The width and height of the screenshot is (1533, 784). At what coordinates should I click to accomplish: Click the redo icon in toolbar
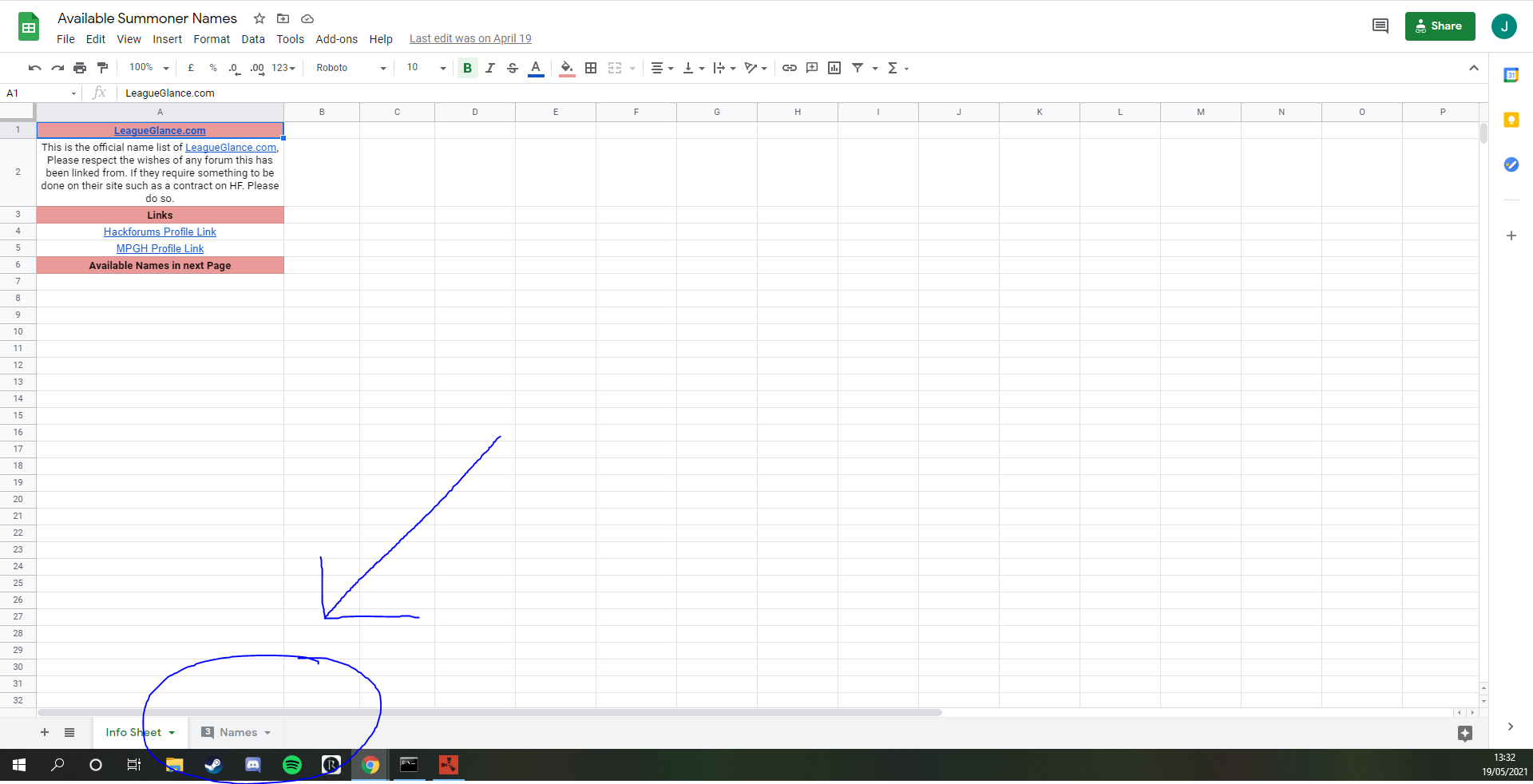[x=57, y=68]
